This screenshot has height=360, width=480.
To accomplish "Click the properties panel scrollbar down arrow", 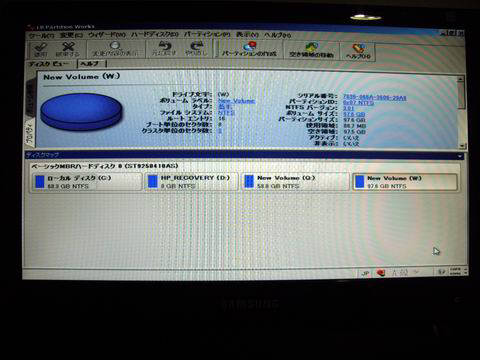I will click(461, 146).
